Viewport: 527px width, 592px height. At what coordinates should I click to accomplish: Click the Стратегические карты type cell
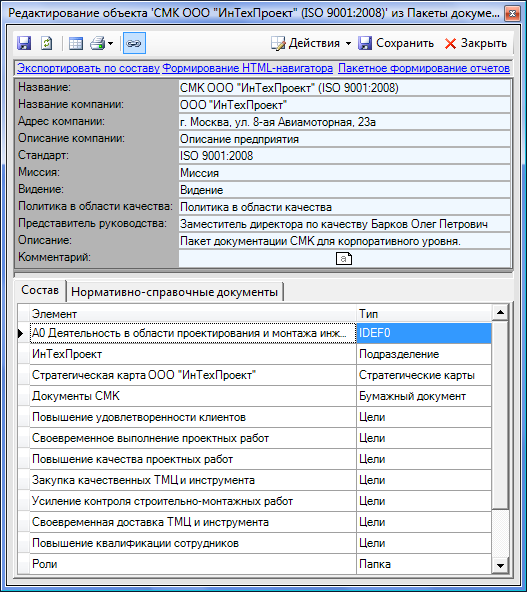pos(424,375)
